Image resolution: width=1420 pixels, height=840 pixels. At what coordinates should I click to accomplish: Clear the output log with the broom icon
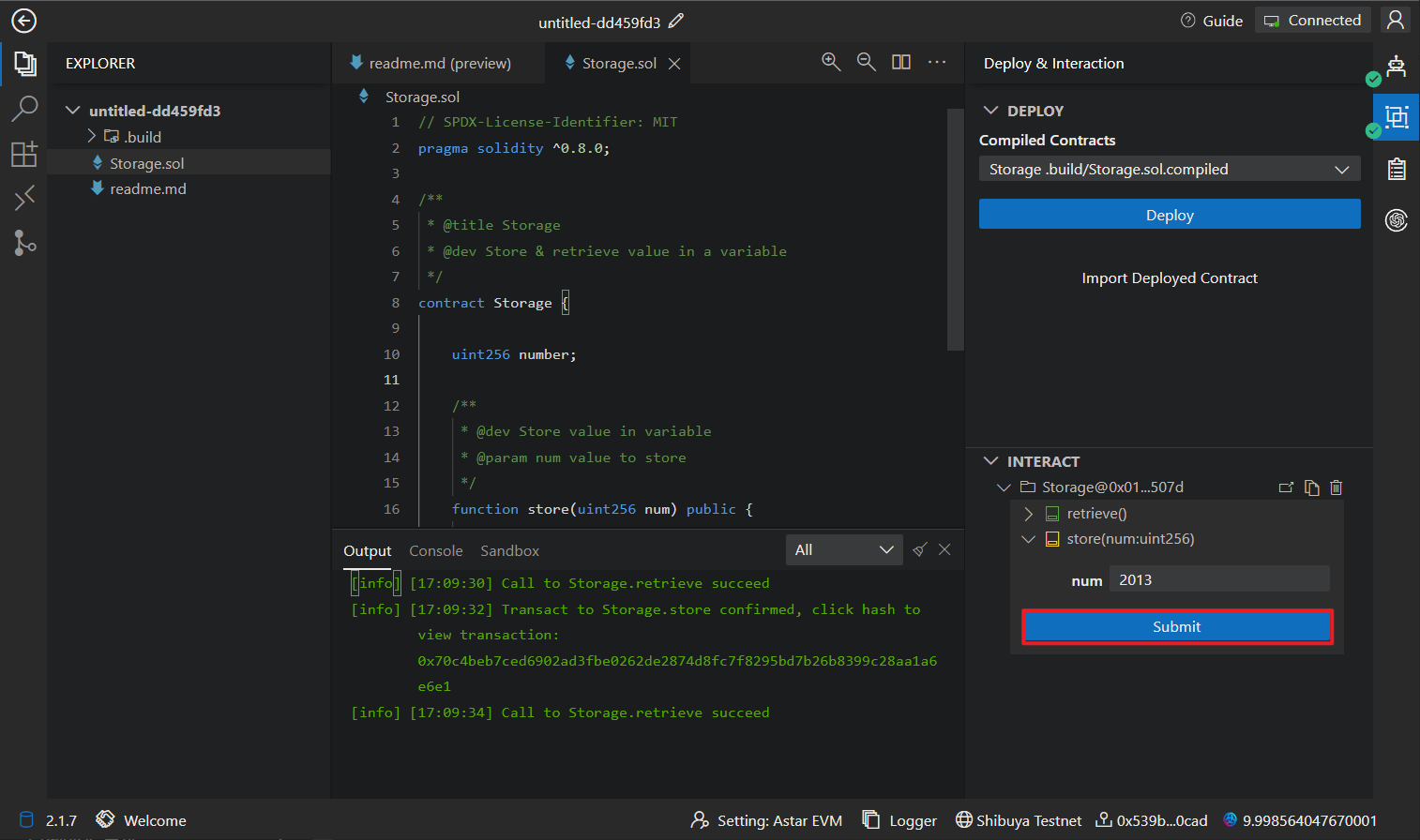pyautogui.click(x=919, y=550)
